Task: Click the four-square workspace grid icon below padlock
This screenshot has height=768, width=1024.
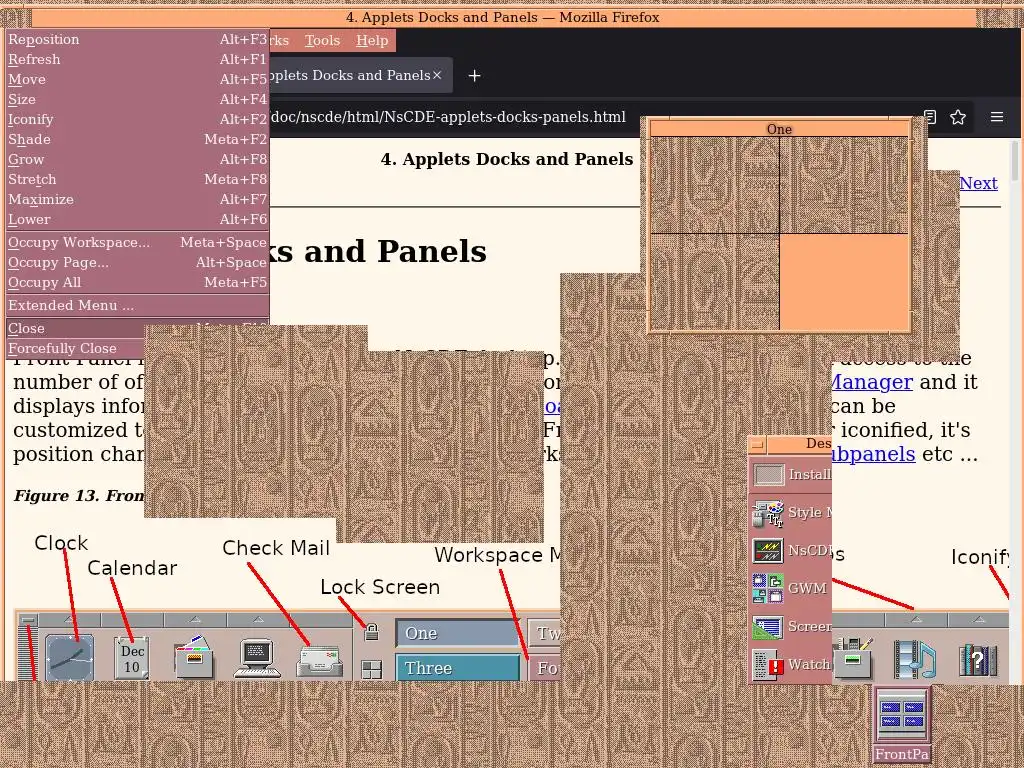Action: click(372, 669)
